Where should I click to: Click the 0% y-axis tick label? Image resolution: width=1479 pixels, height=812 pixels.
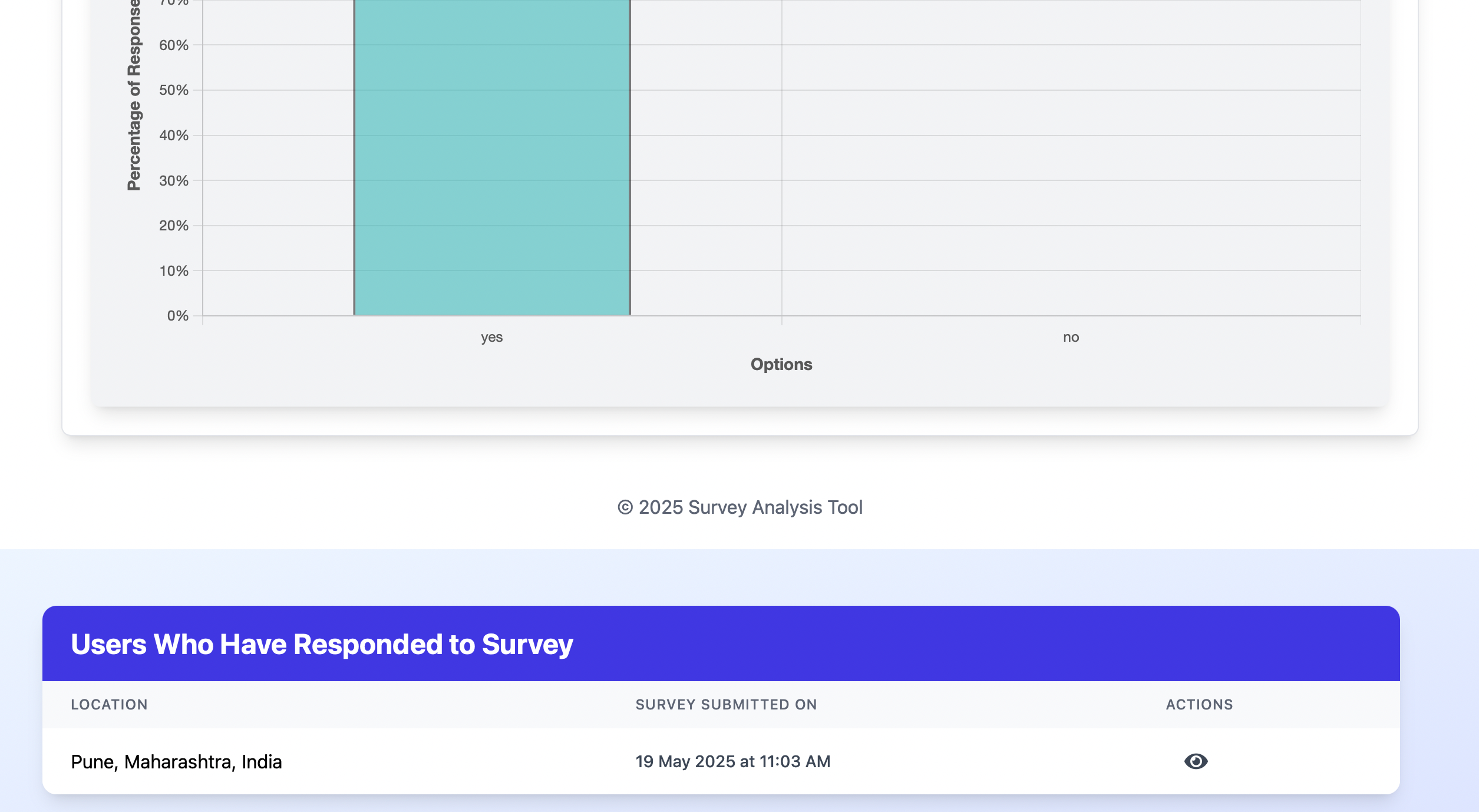click(x=177, y=316)
